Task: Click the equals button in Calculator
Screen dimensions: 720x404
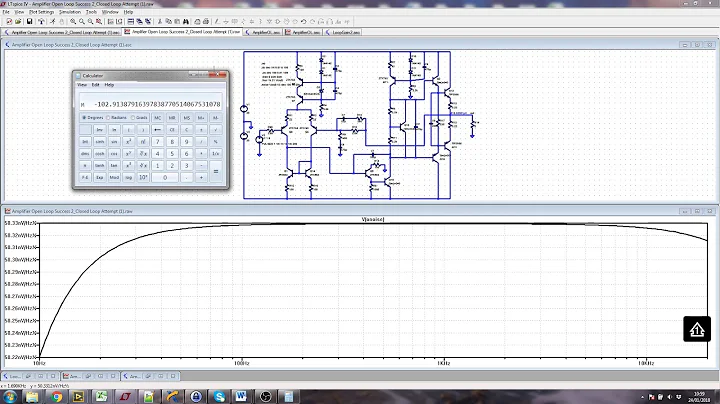Action: [216, 171]
